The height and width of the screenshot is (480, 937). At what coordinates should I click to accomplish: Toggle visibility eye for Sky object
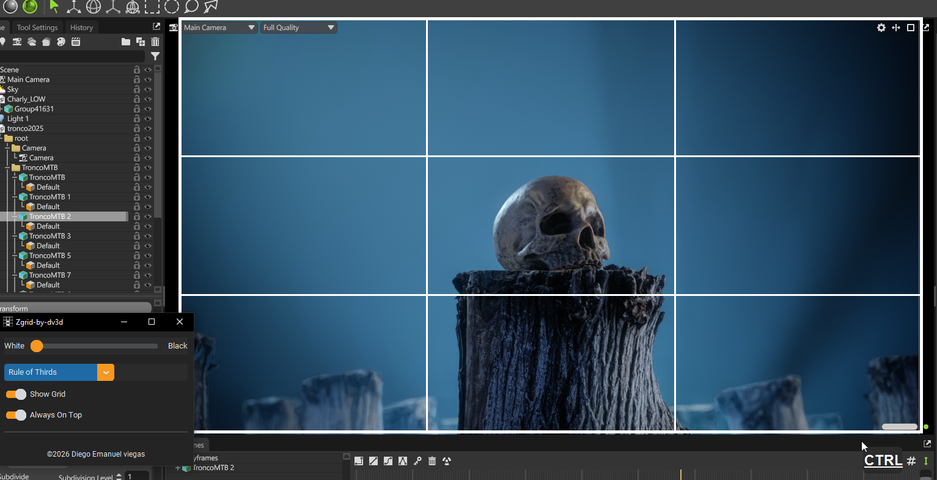[148, 89]
